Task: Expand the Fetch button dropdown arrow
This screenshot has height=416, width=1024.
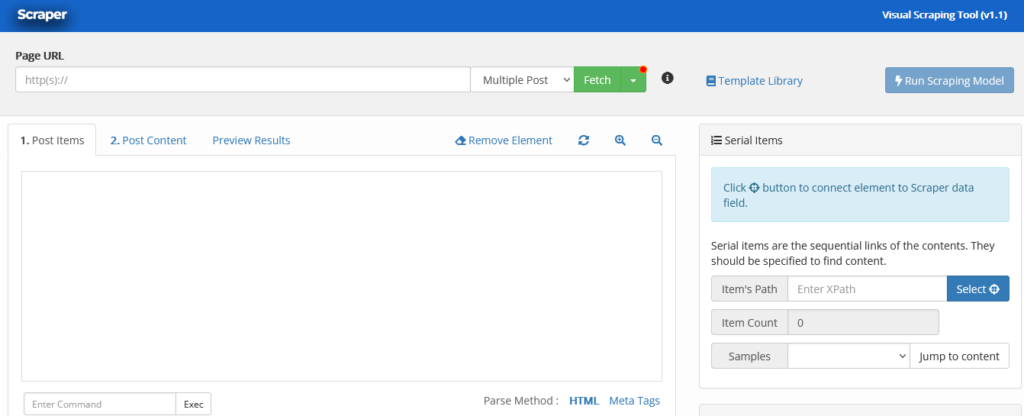Action: 633,80
